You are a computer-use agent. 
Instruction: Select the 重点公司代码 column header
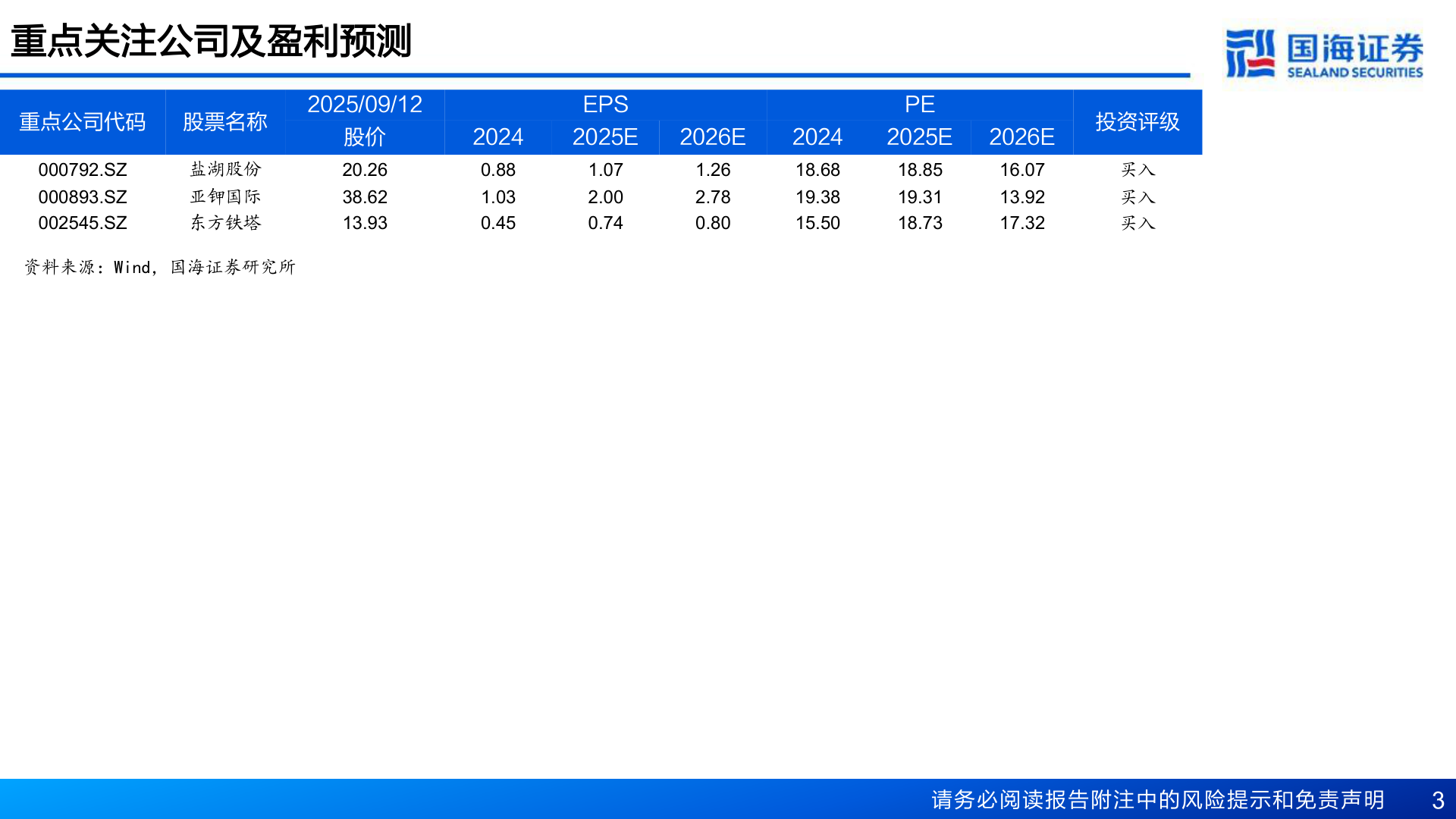coord(83,121)
